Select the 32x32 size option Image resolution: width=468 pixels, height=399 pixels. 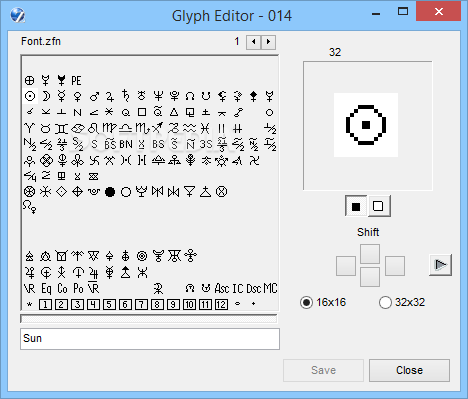pyautogui.click(x=402, y=302)
